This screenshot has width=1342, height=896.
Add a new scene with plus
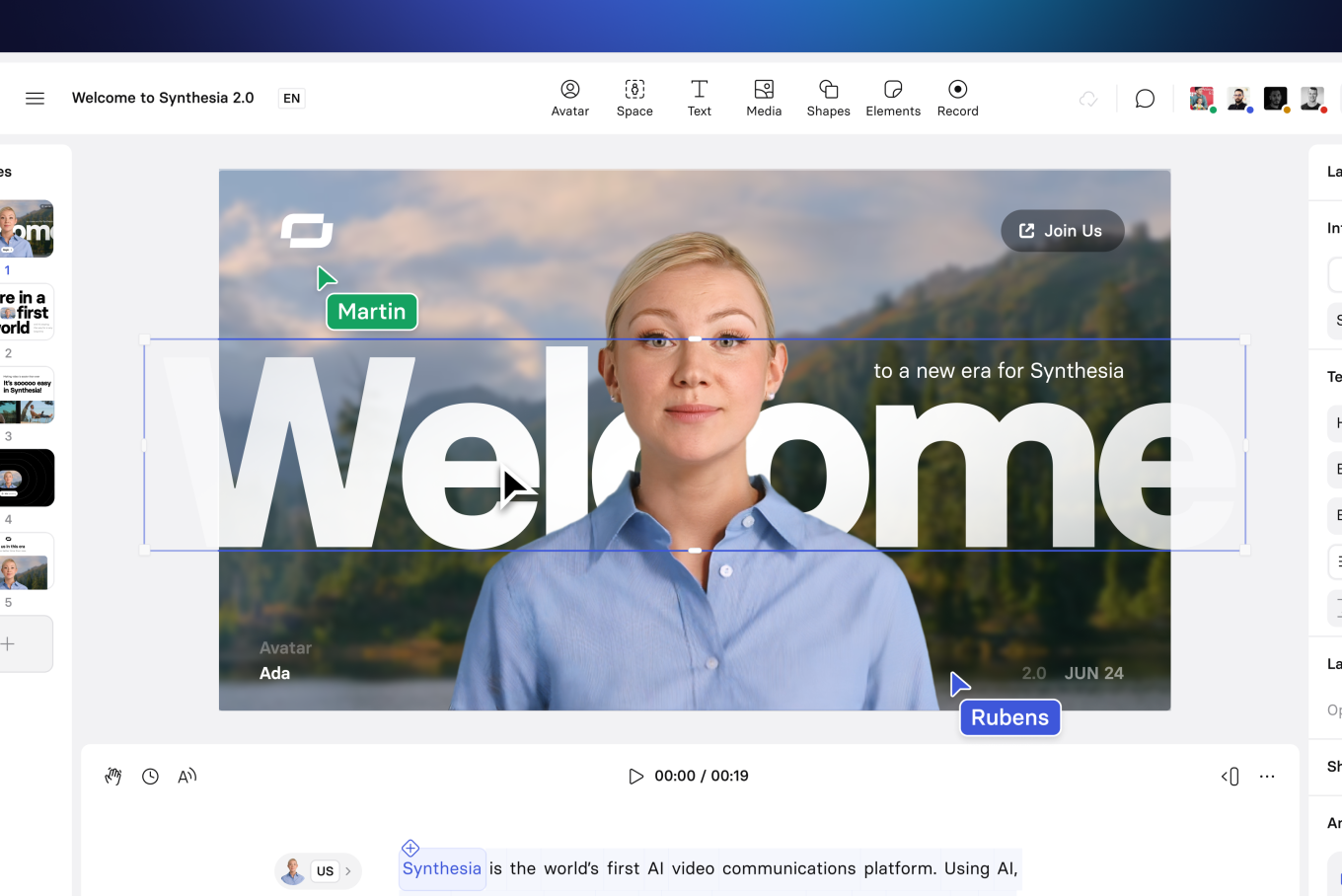tap(10, 643)
